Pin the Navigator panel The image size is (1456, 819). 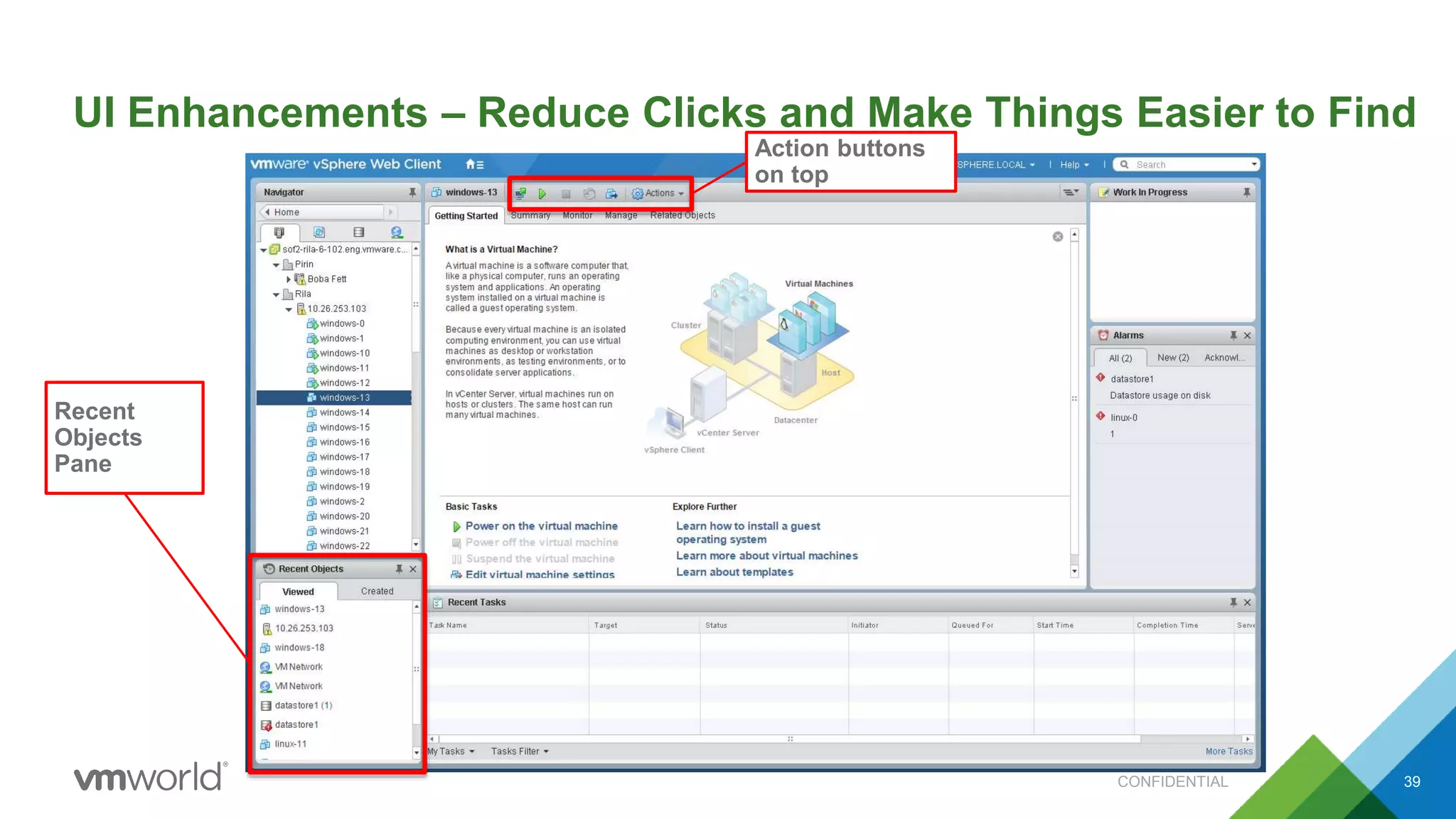[412, 192]
